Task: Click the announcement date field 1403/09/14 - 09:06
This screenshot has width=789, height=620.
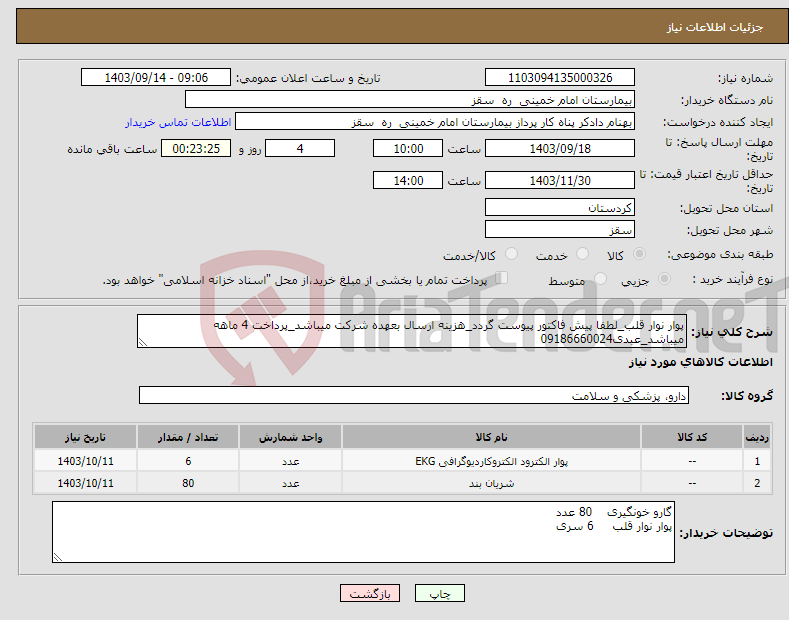Action: (x=156, y=78)
